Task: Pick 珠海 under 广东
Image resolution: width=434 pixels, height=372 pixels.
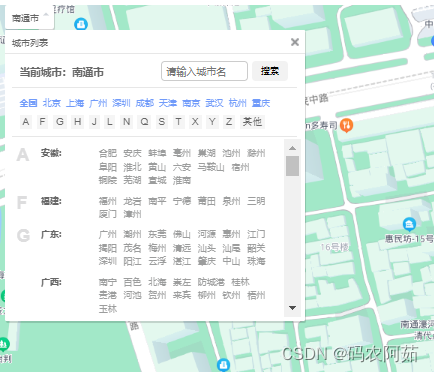Action: click(256, 261)
